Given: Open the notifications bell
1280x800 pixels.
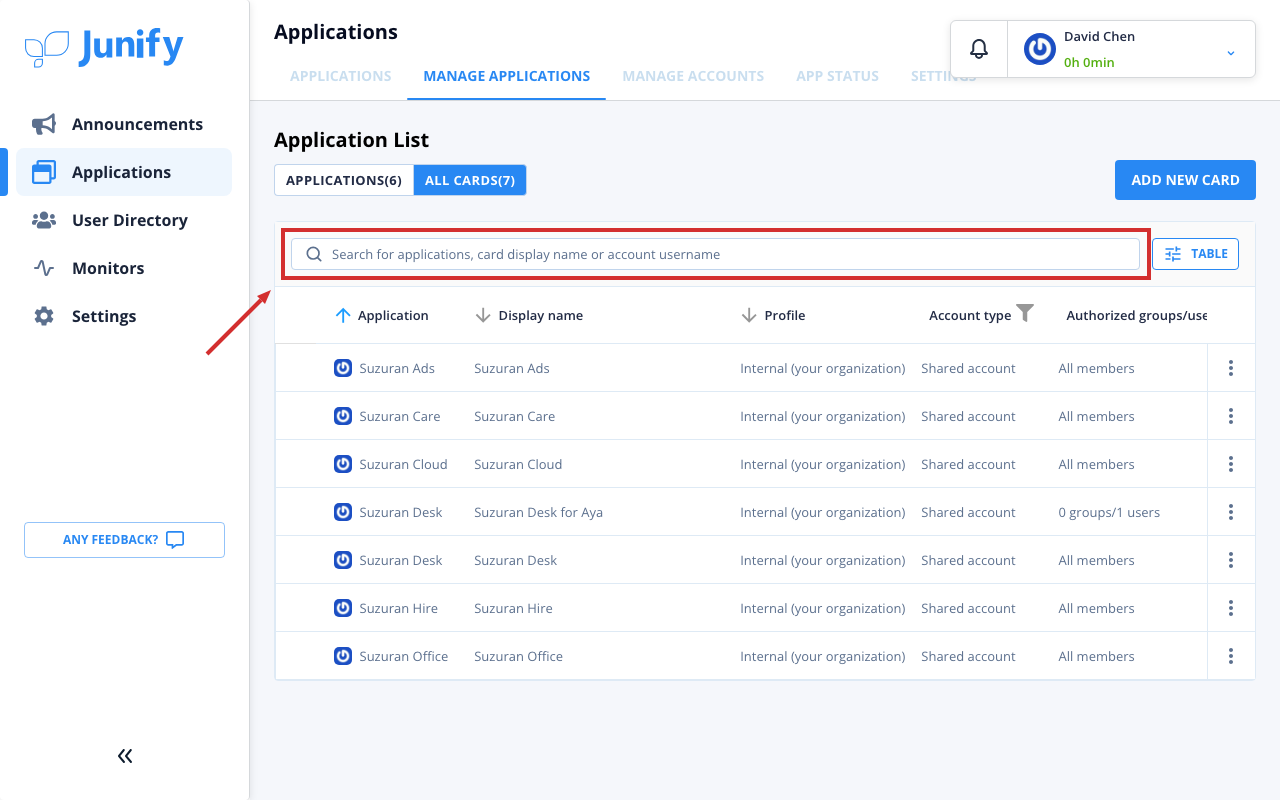Looking at the screenshot, I should click(x=979, y=49).
